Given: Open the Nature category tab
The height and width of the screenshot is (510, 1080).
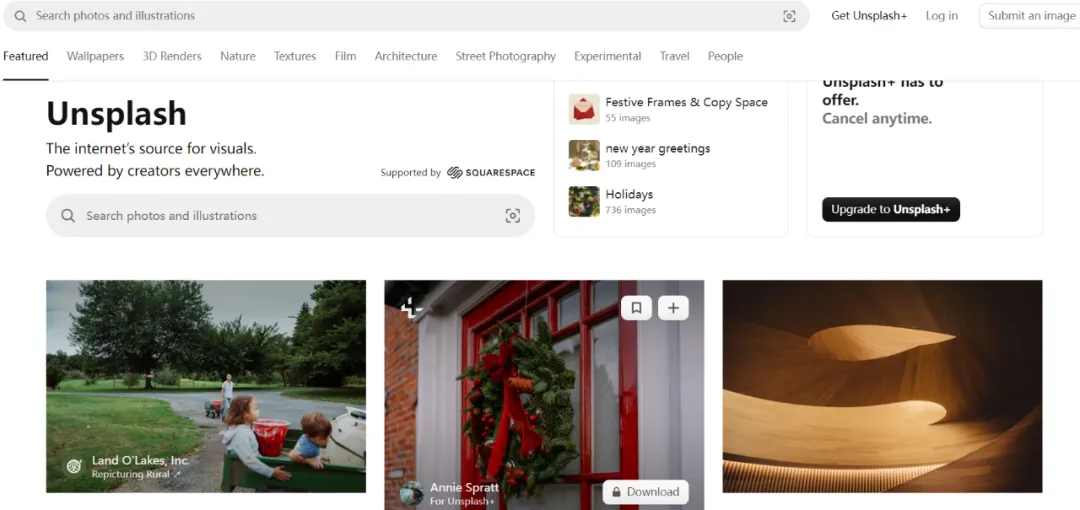Looking at the screenshot, I should point(238,57).
